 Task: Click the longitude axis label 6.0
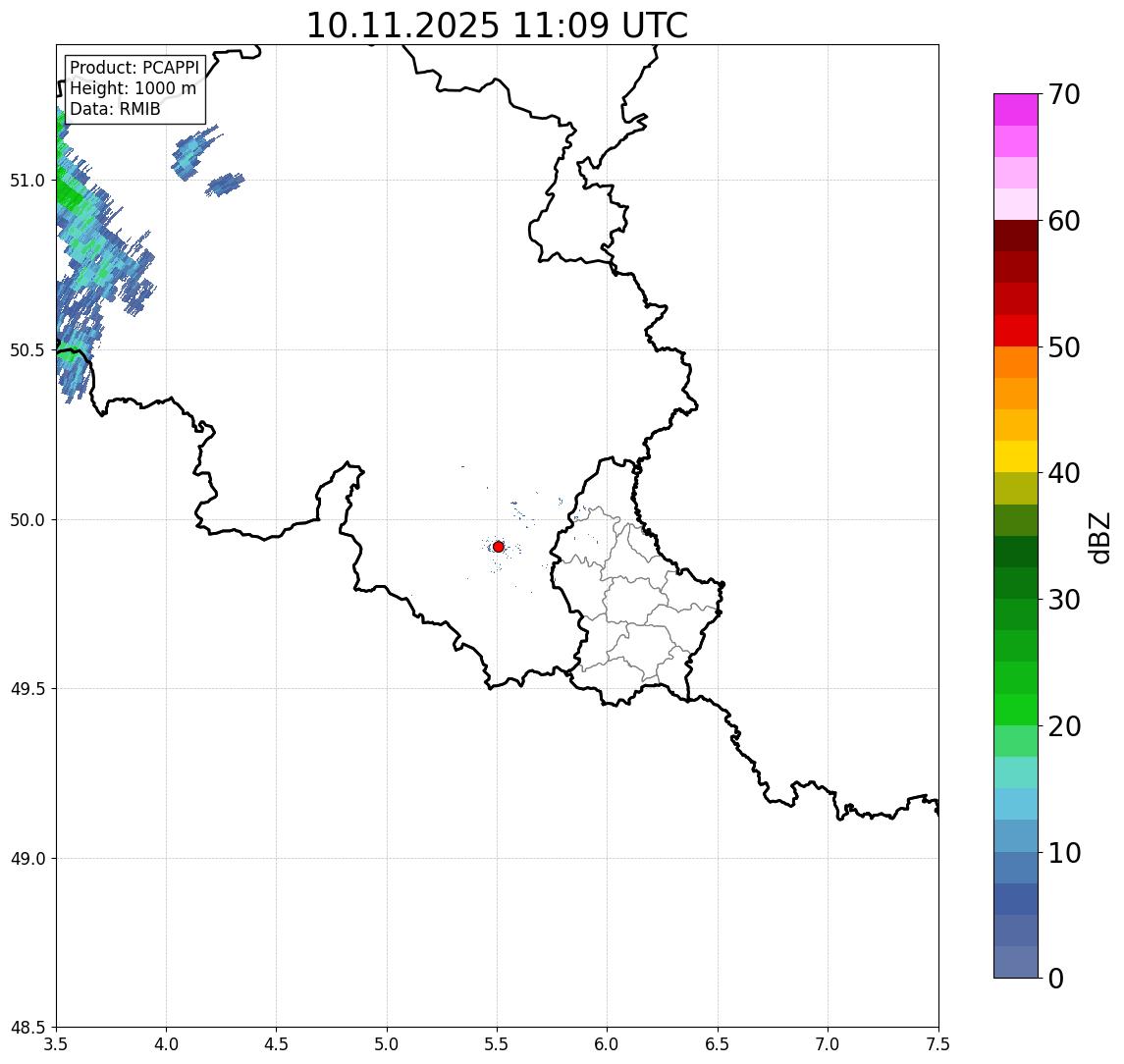tap(608, 1044)
